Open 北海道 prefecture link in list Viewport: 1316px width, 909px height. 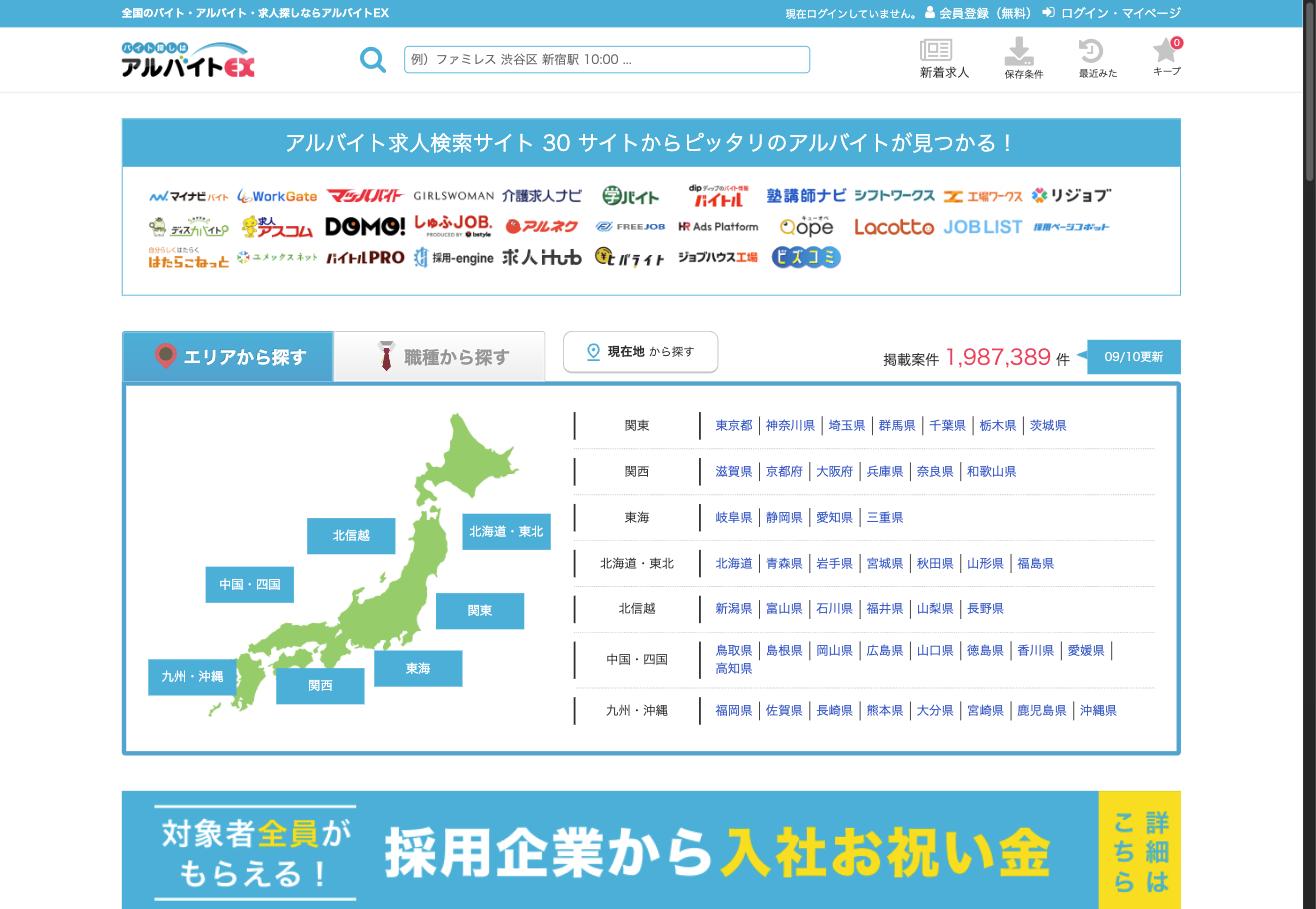[733, 563]
